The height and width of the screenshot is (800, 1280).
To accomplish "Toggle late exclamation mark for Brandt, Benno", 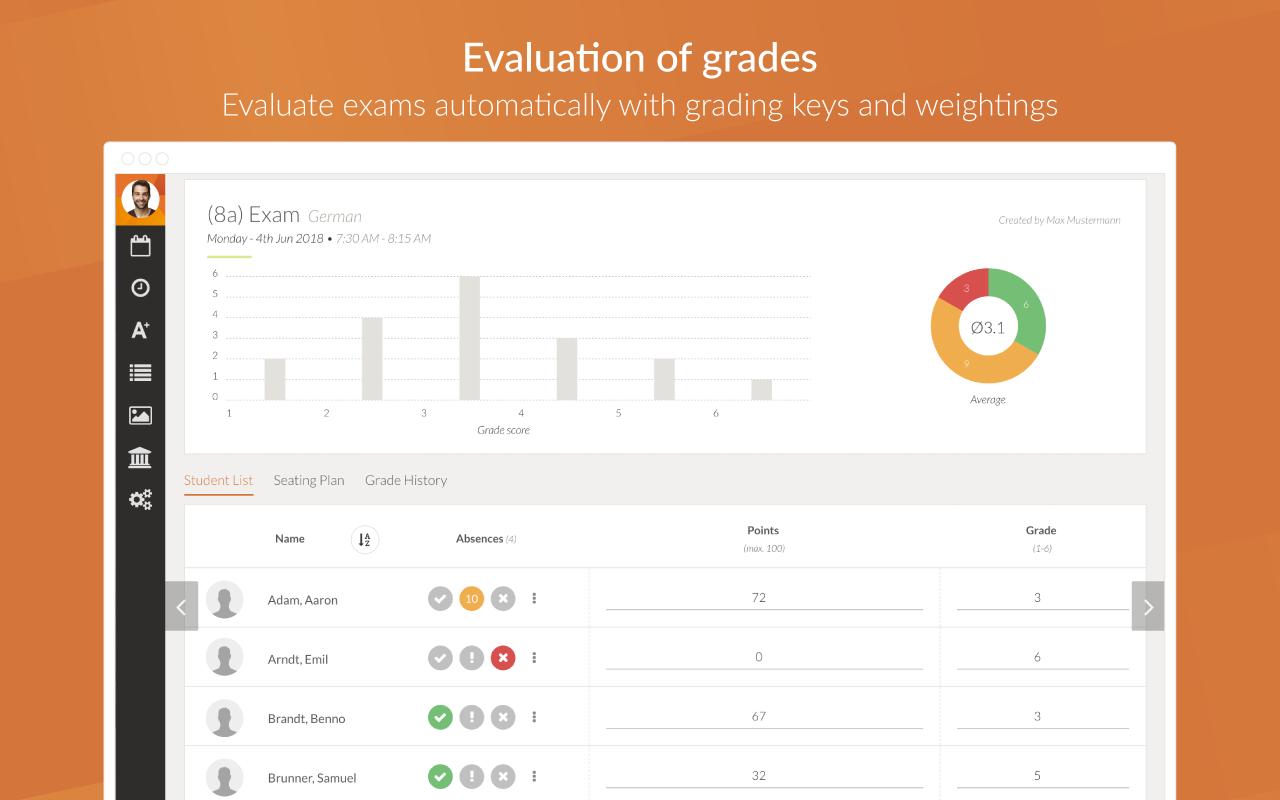I will pyautogui.click(x=471, y=717).
